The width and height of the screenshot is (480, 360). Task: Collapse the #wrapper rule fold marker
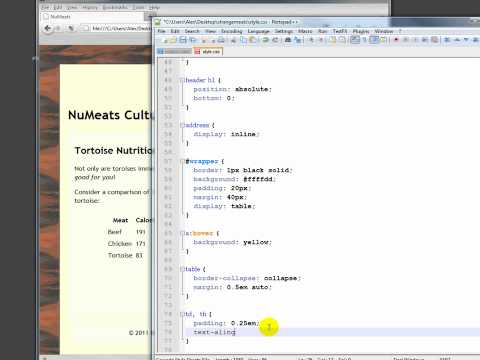182,161
